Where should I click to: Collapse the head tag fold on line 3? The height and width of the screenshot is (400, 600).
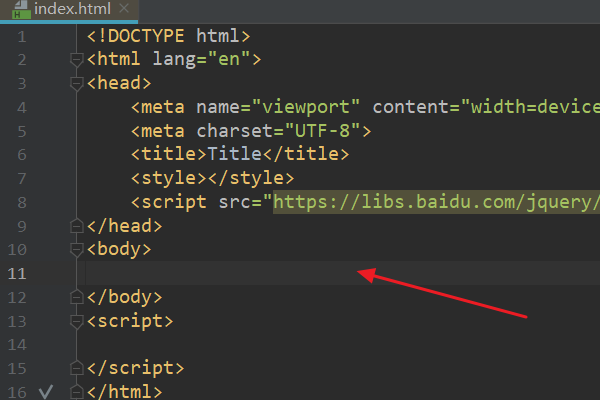pos(77,84)
